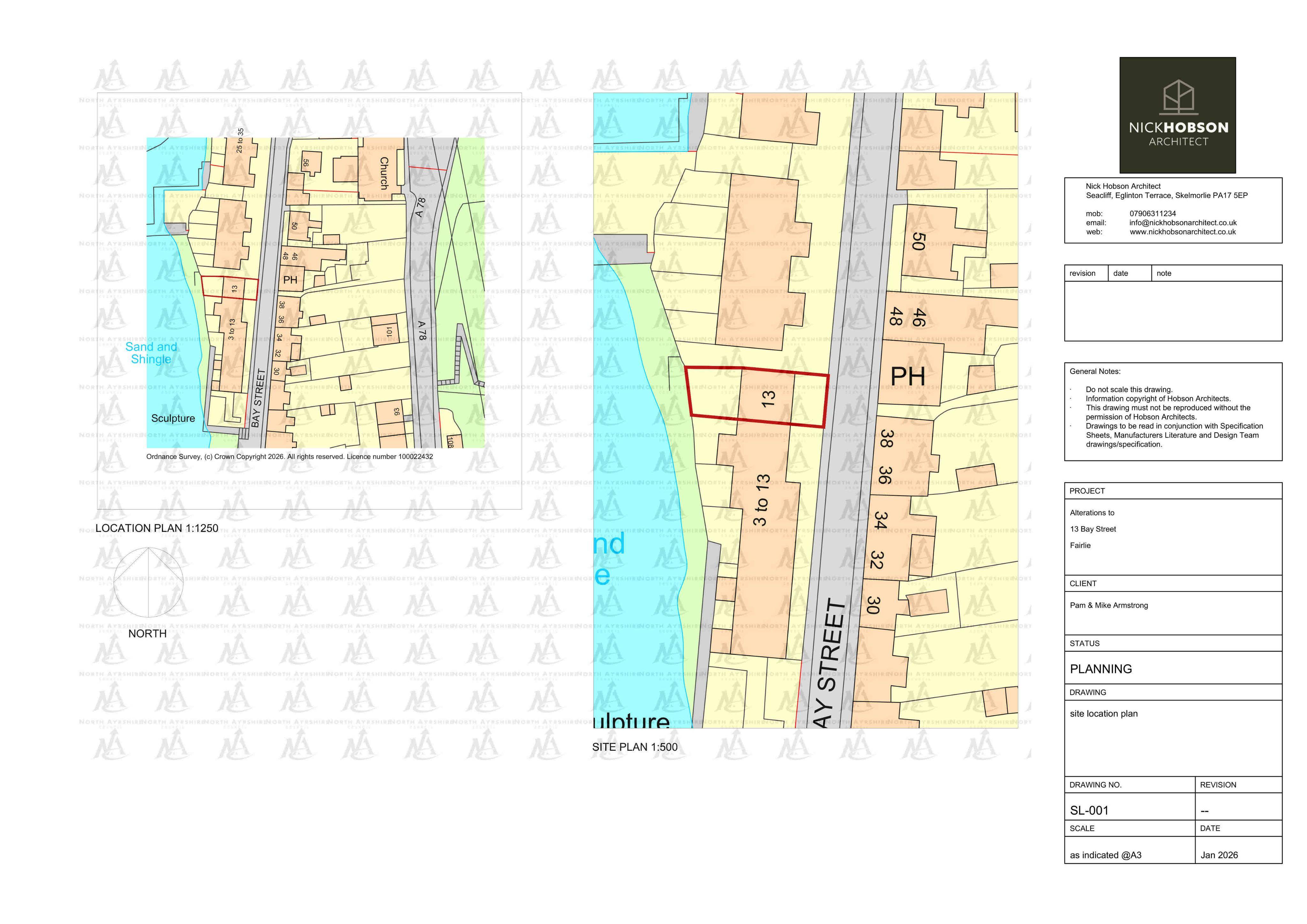The height and width of the screenshot is (924, 1307).
Task: Click the '3 to 13' label on site plan
Action: click(x=761, y=500)
